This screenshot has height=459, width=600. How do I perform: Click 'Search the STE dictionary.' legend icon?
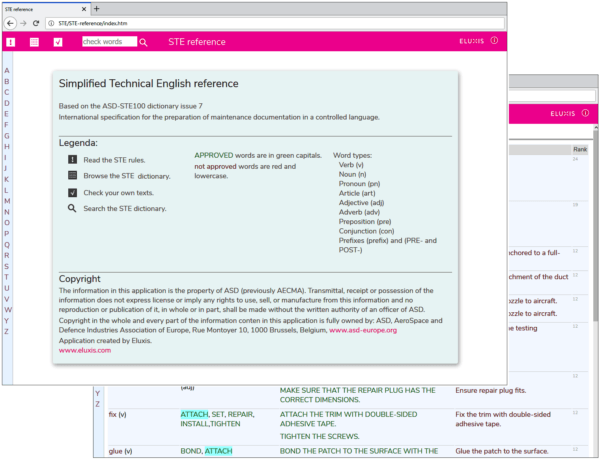[72, 208]
